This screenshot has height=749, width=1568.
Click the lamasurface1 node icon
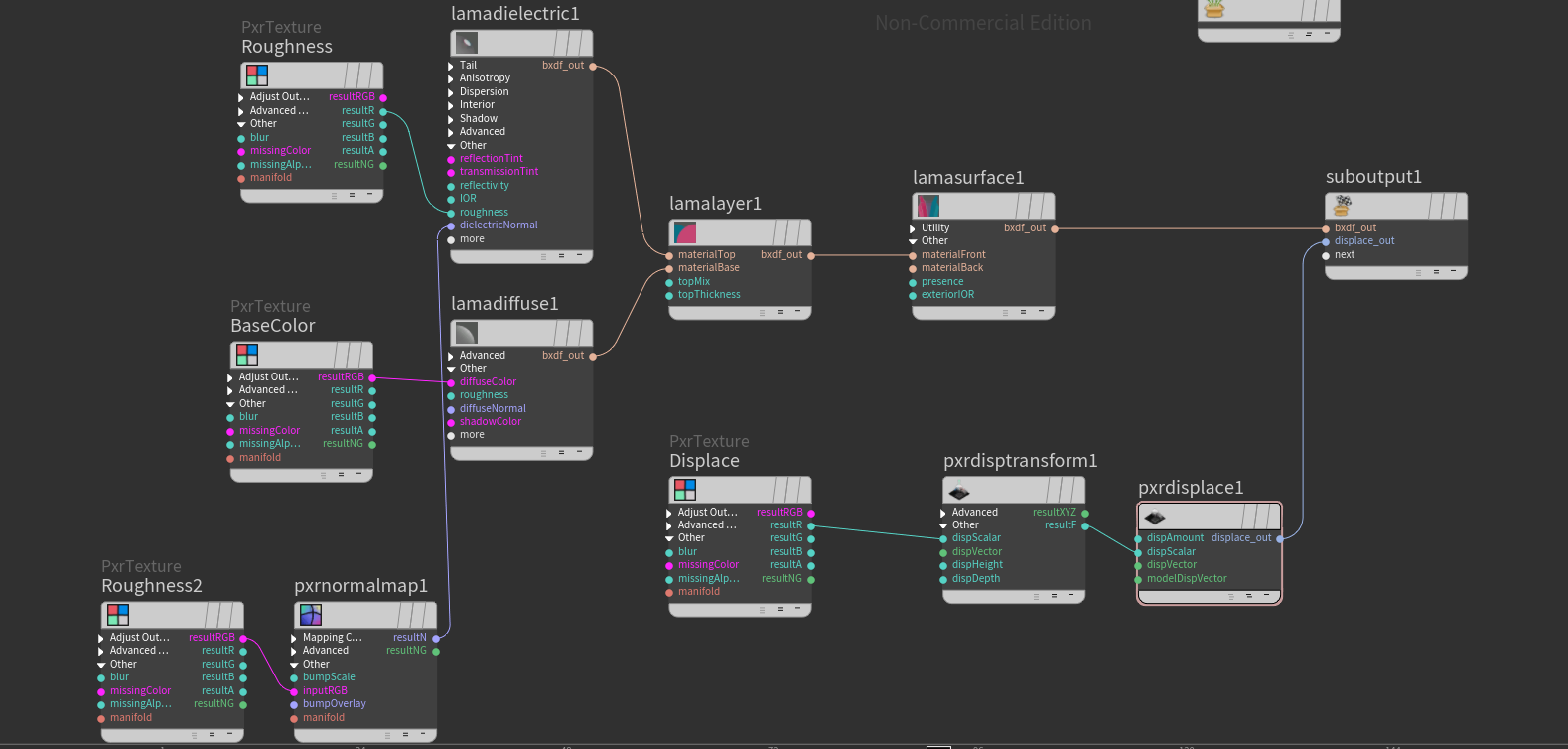[x=927, y=206]
